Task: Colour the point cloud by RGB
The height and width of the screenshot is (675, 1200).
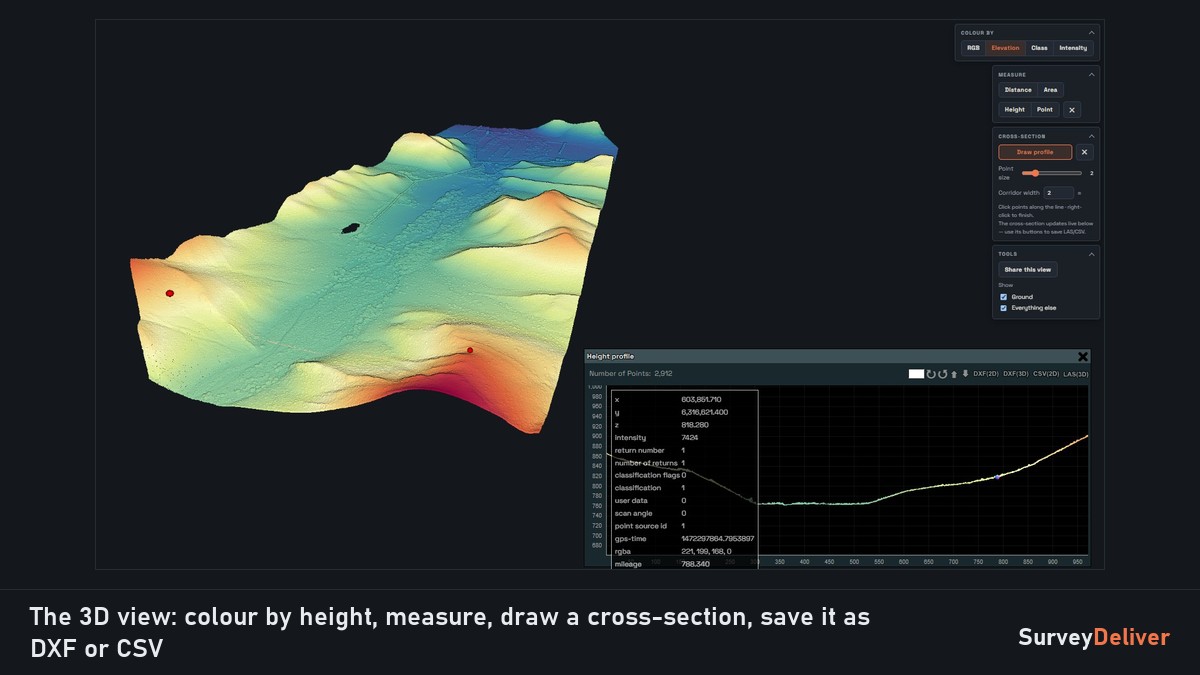Action: pos(973,48)
